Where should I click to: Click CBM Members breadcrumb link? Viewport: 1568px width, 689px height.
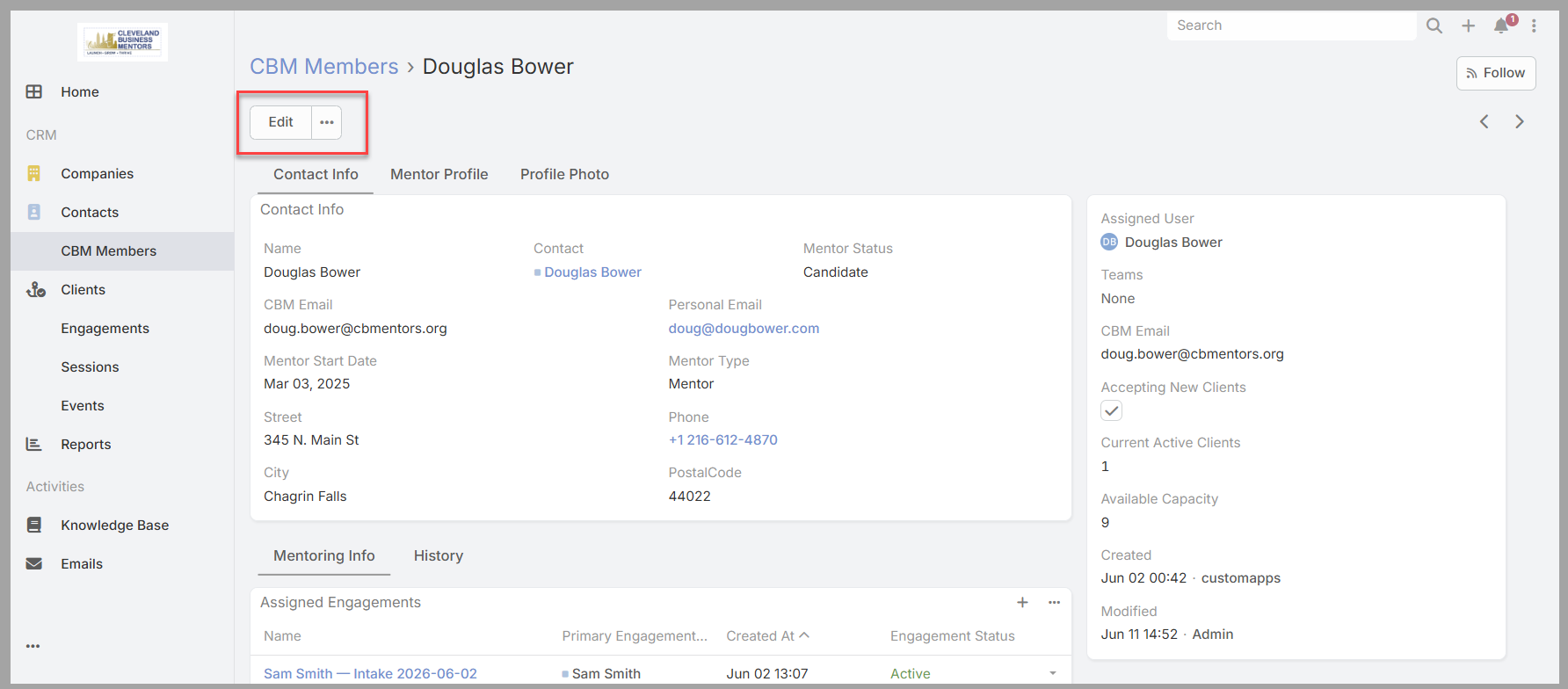(x=324, y=67)
